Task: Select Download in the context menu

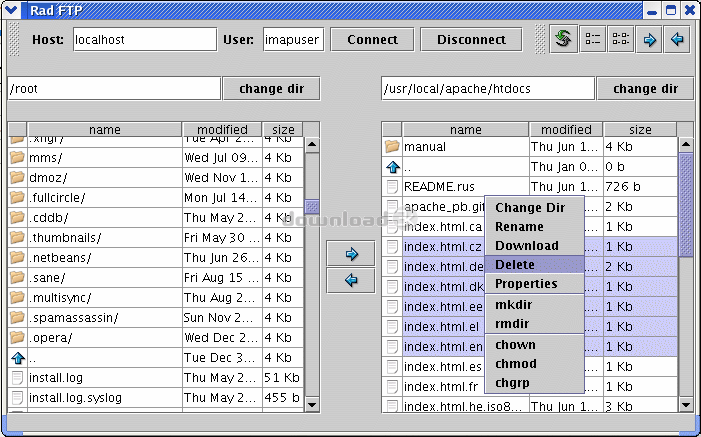Action: (x=527, y=246)
